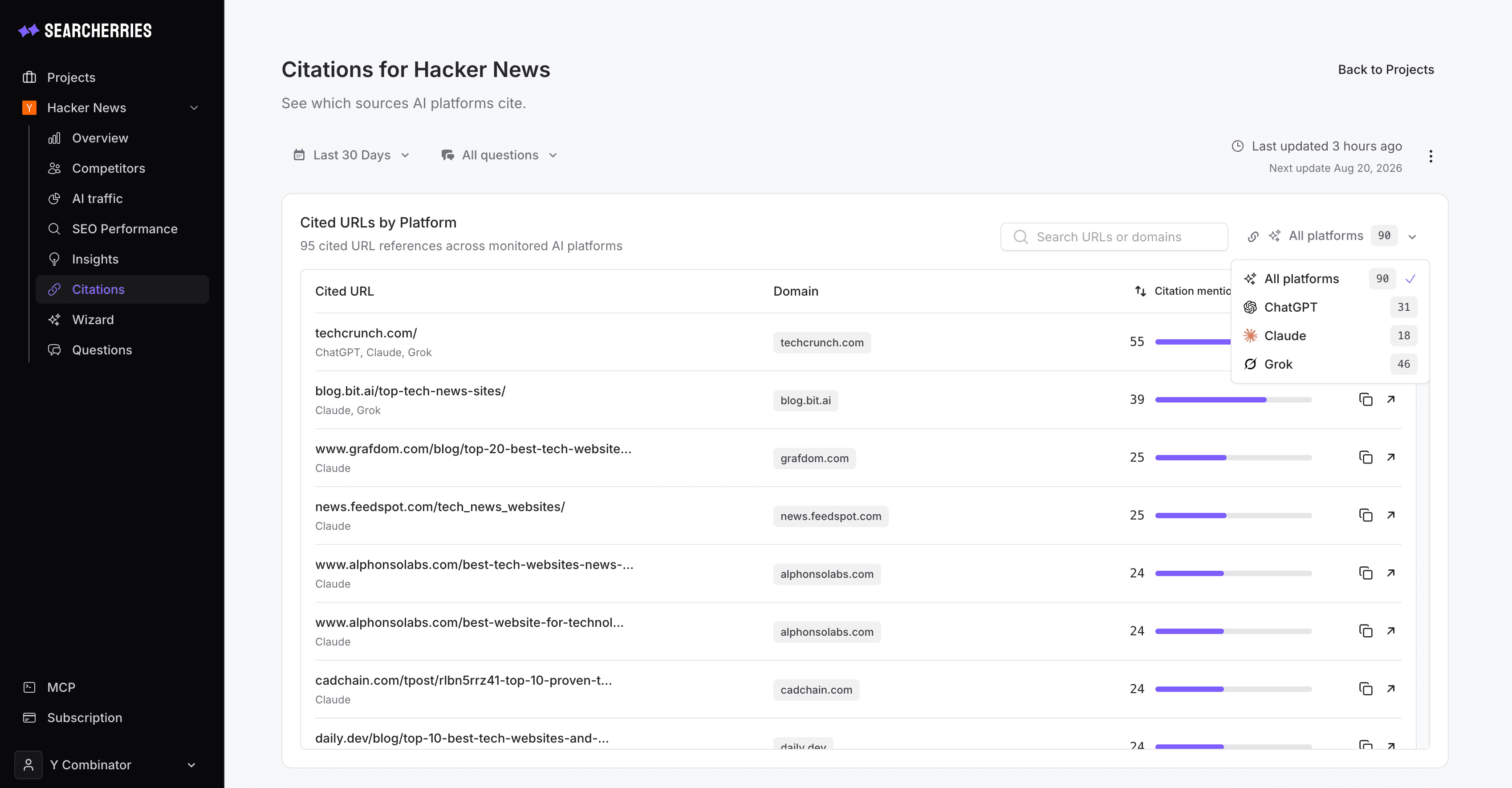Click the techcrunch.com domain tag
This screenshot has height=788, width=1512.
(822, 343)
